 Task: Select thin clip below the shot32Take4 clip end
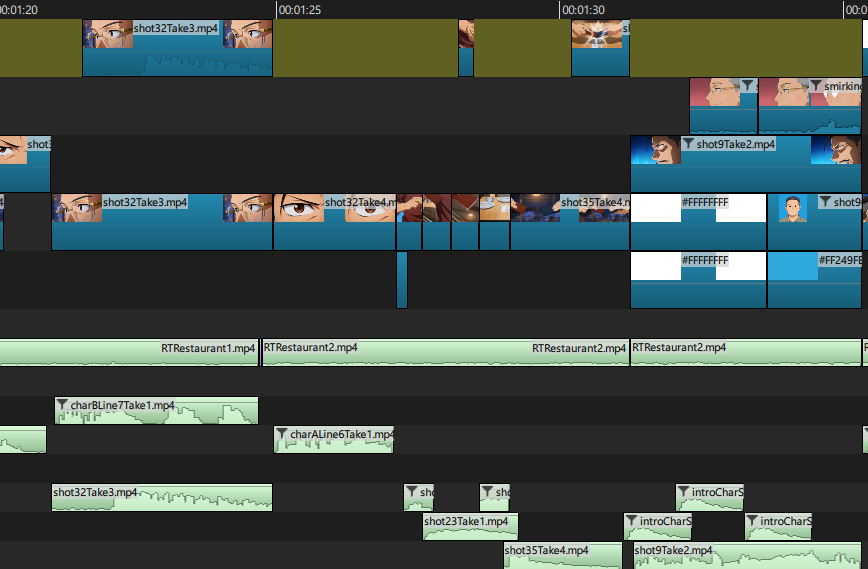pos(402,280)
